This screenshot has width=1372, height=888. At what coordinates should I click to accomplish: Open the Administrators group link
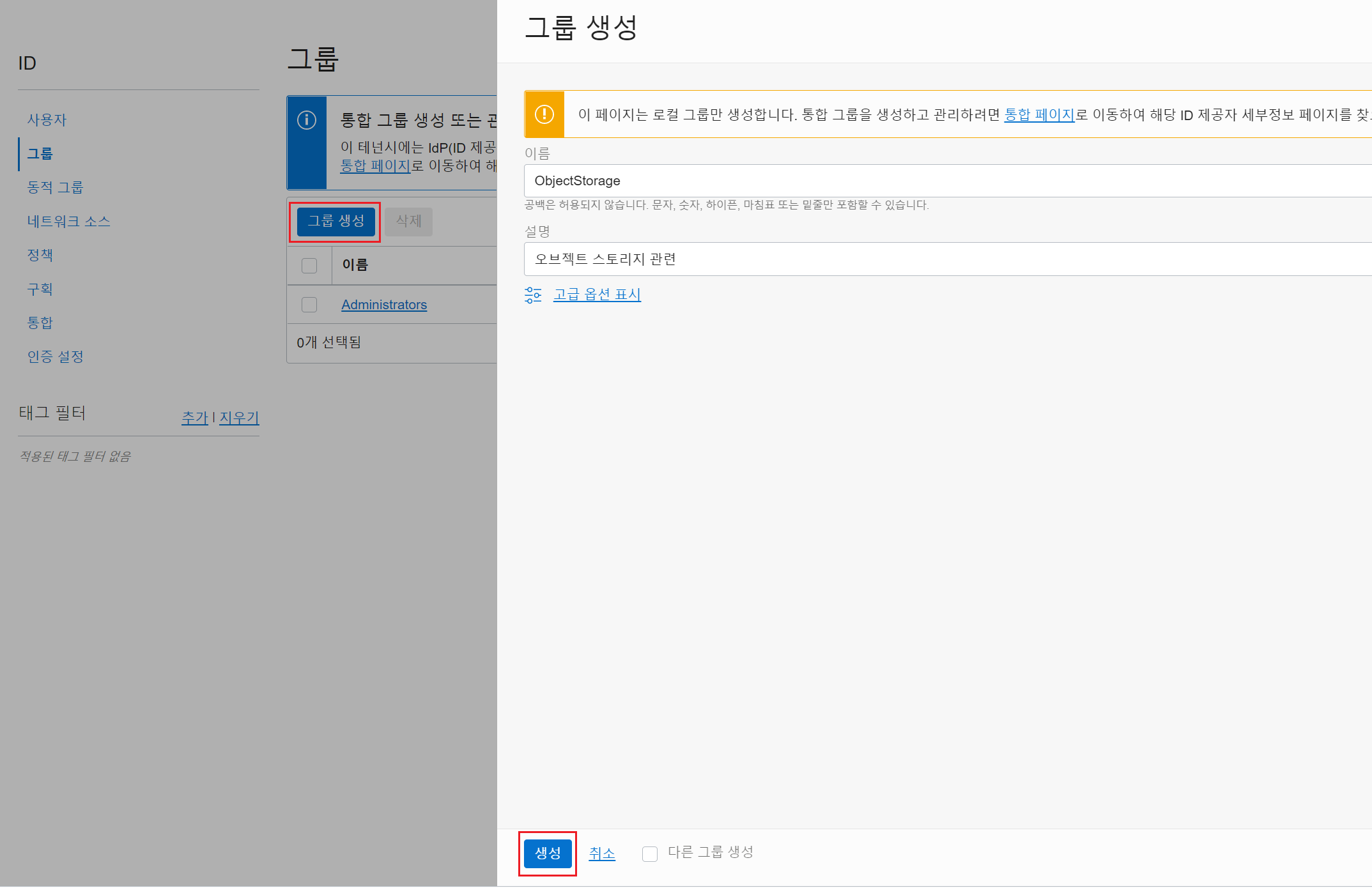[x=383, y=305]
